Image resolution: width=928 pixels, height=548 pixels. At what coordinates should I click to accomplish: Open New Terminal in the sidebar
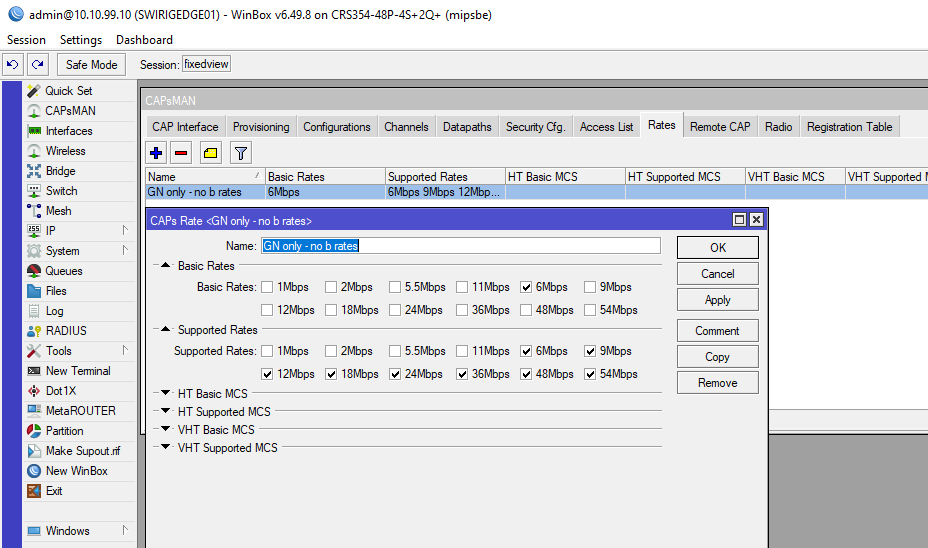[77, 371]
